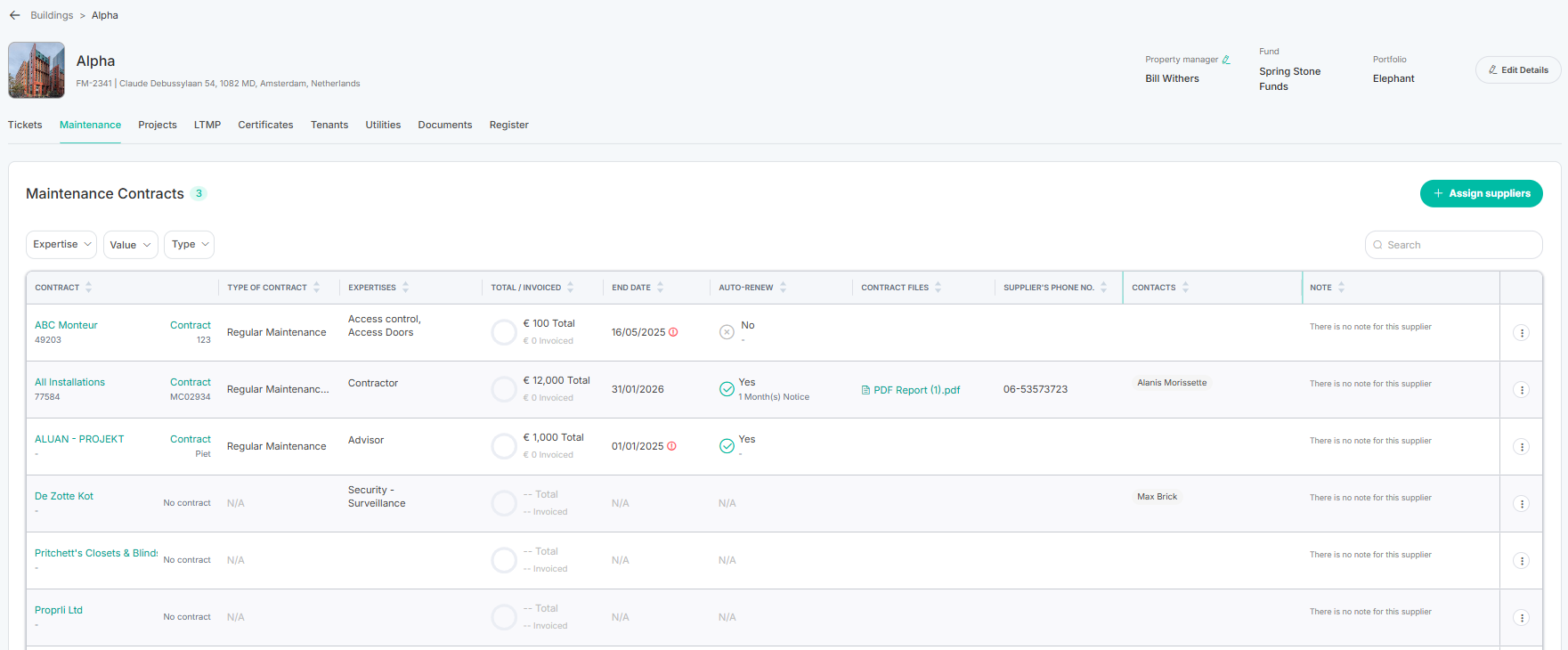This screenshot has height=650, width=1568.
Task: Switch to the Utilities tab
Action: point(383,125)
